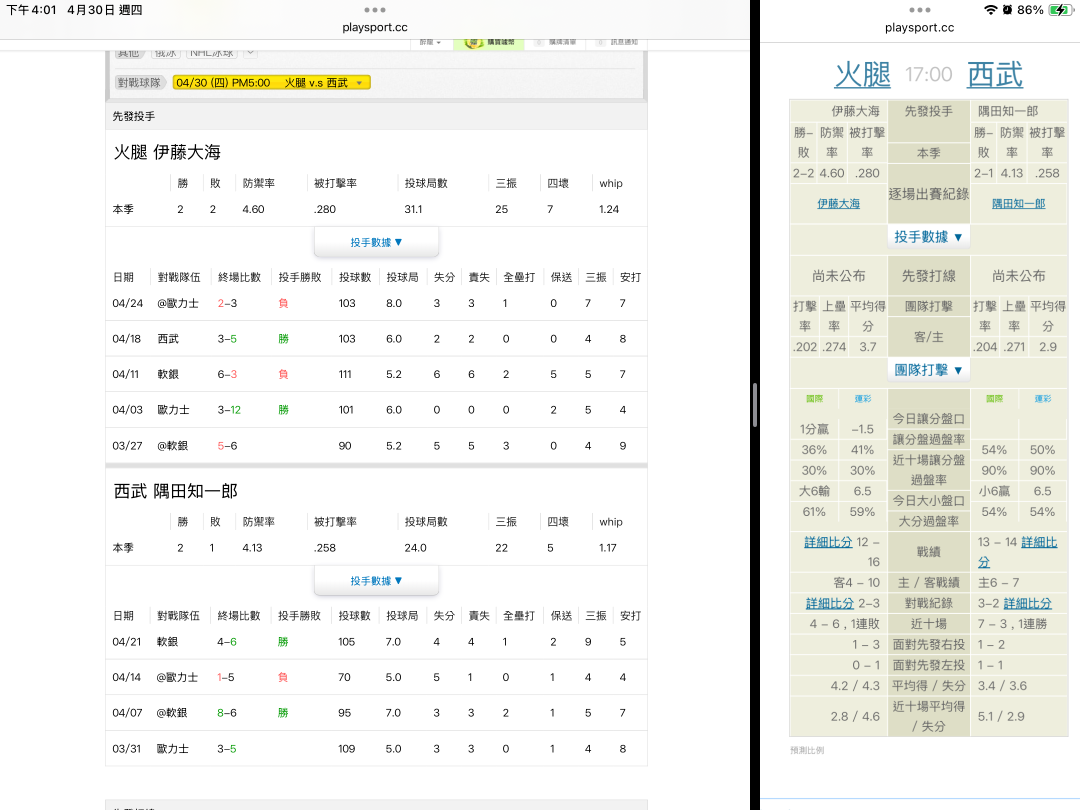The width and height of the screenshot is (1080, 810).
Task: Open 詳細比分 link next to 12 – 16 record
Action: pos(828,542)
